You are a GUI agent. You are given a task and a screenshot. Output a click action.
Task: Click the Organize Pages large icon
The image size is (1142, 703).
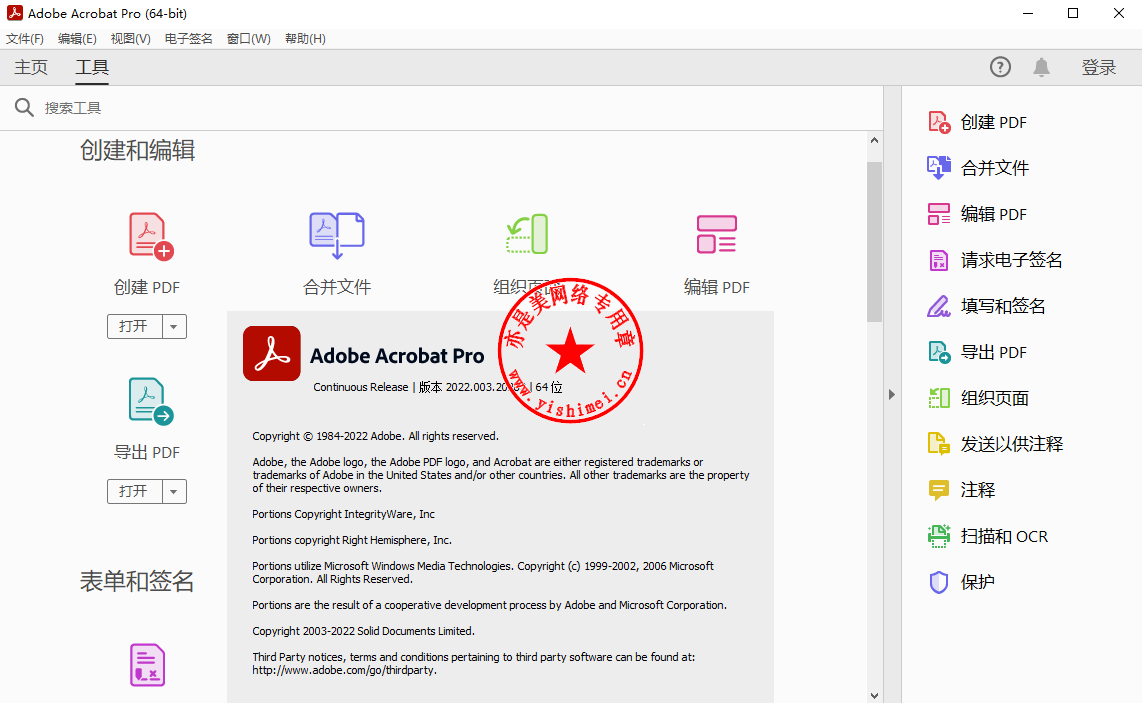click(527, 234)
